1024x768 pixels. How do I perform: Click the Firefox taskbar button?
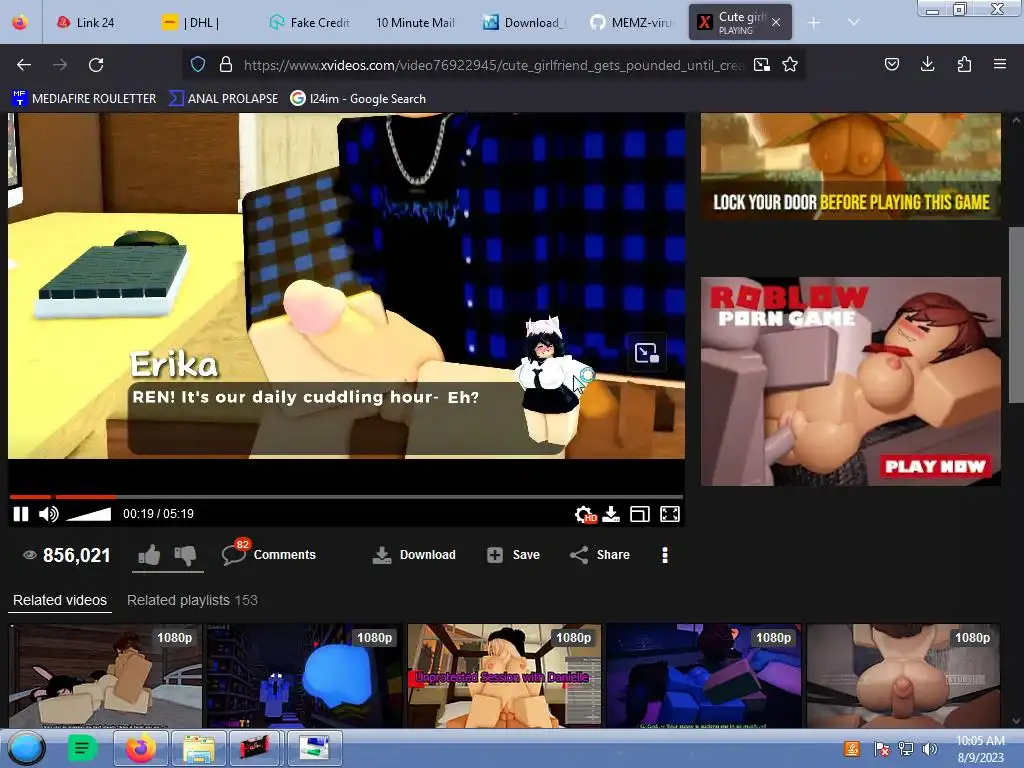(141, 748)
